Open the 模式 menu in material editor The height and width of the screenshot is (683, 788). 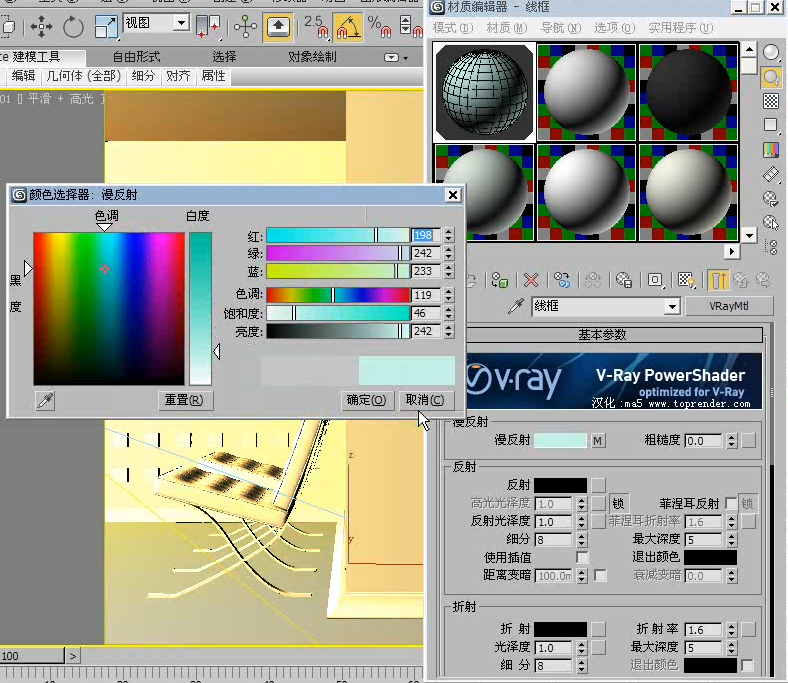(453, 28)
